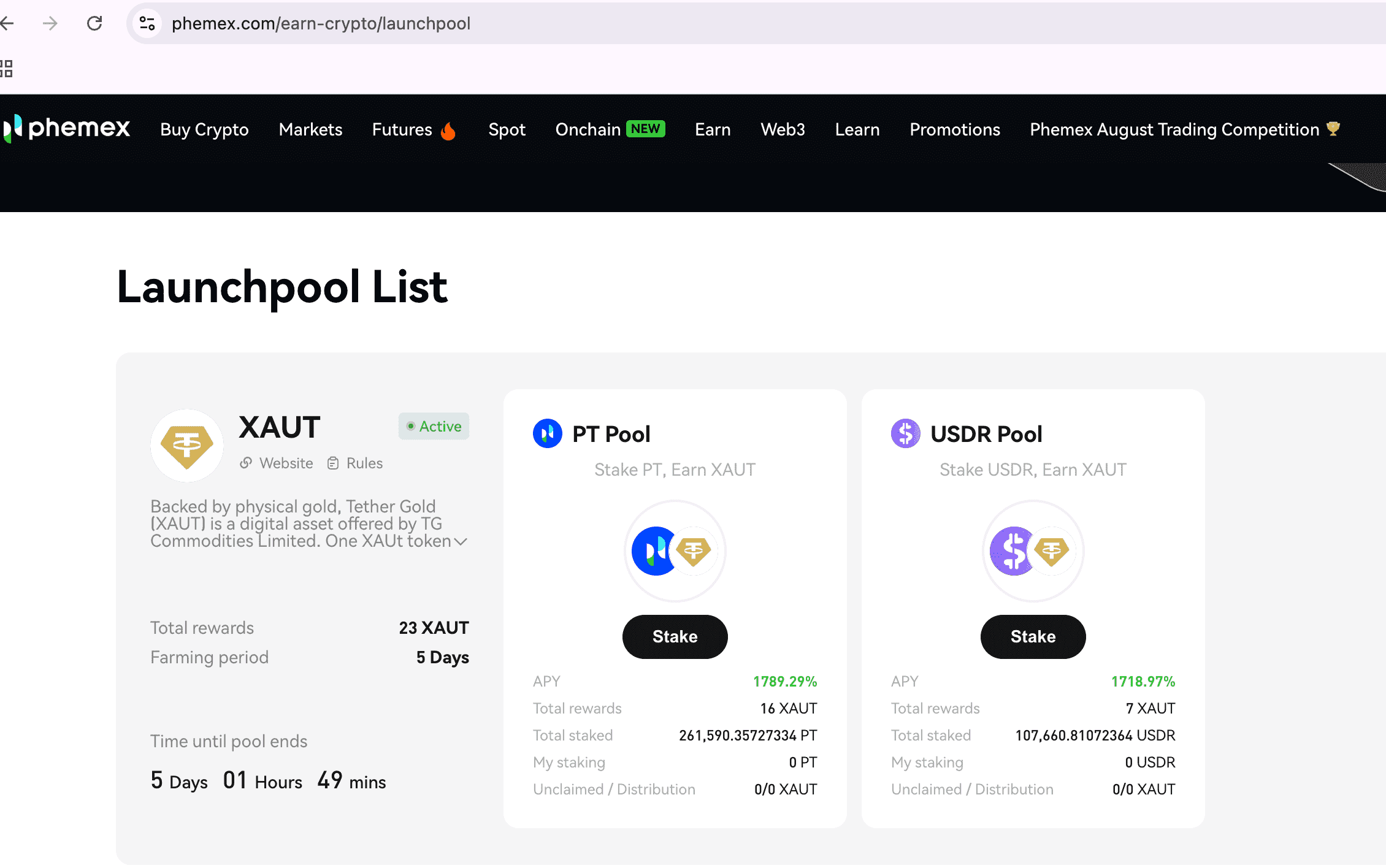Click the 261,590.35727334 PT total staked value
Screen dimensions: 1386x868
pos(748,735)
